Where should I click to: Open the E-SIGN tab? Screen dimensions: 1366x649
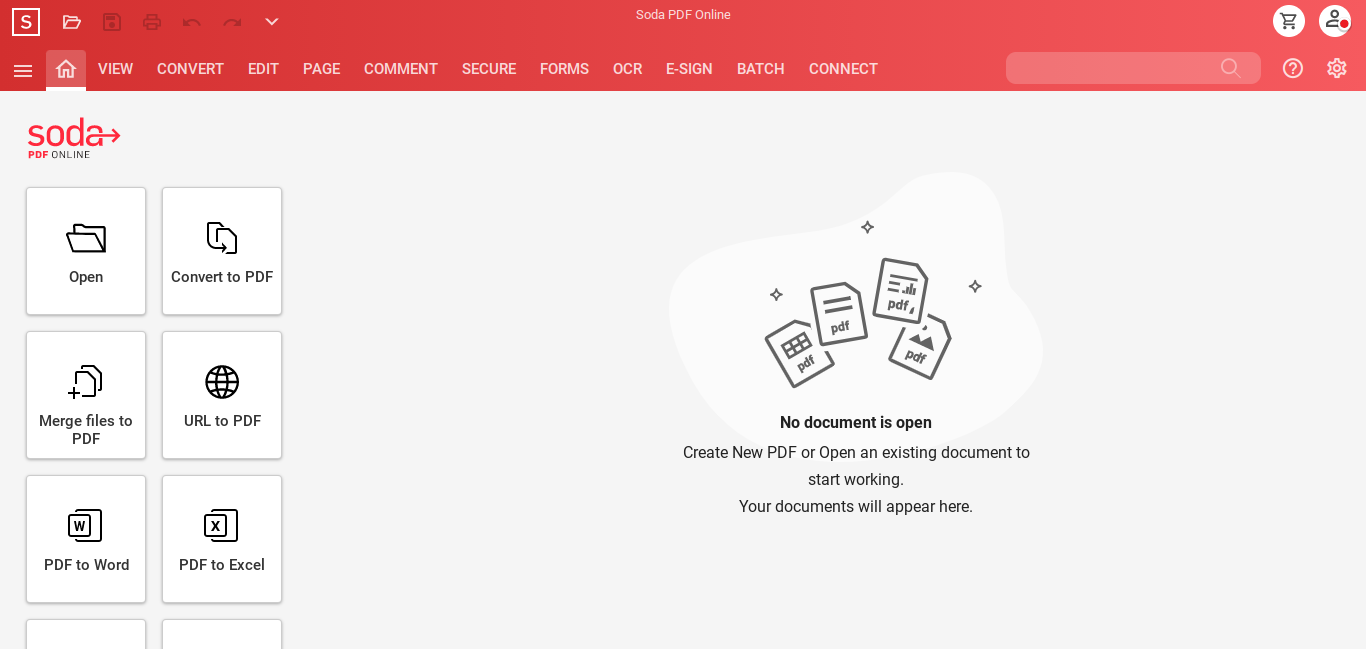pyautogui.click(x=689, y=69)
